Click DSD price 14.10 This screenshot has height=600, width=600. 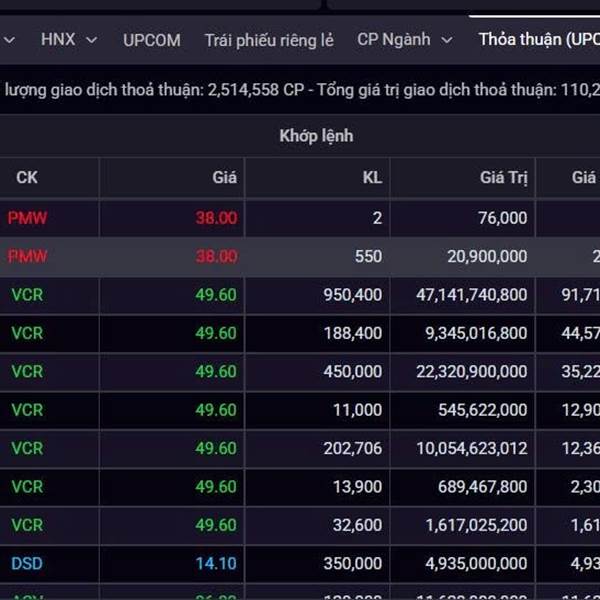pos(216,564)
